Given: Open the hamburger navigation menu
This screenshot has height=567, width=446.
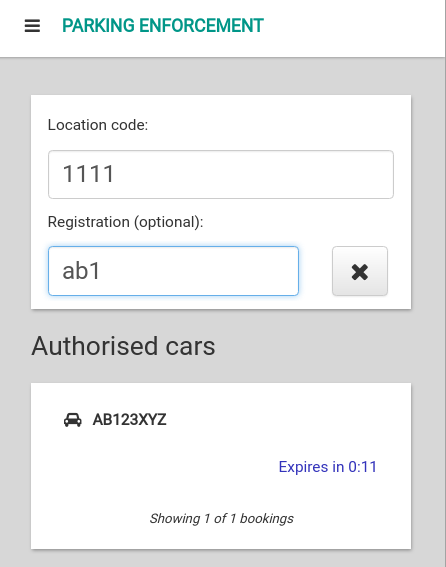Looking at the screenshot, I should pos(32,26).
